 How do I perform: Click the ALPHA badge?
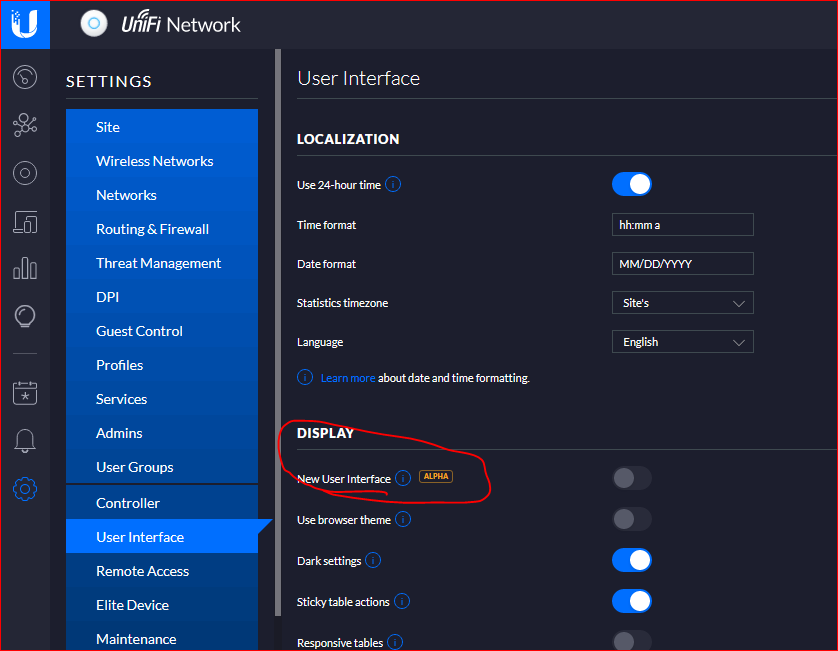click(x=436, y=476)
